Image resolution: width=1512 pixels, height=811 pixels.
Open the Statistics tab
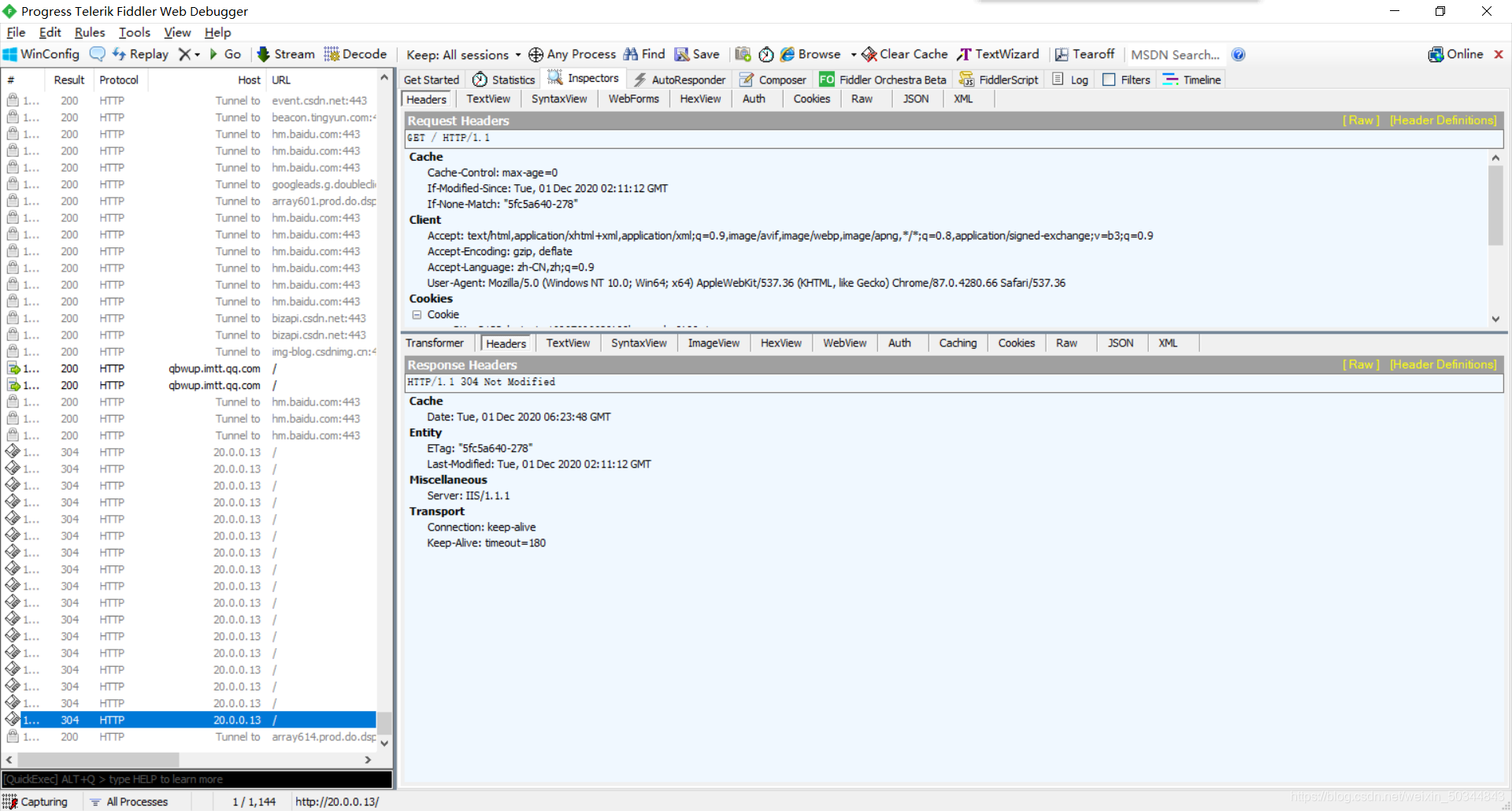point(504,80)
